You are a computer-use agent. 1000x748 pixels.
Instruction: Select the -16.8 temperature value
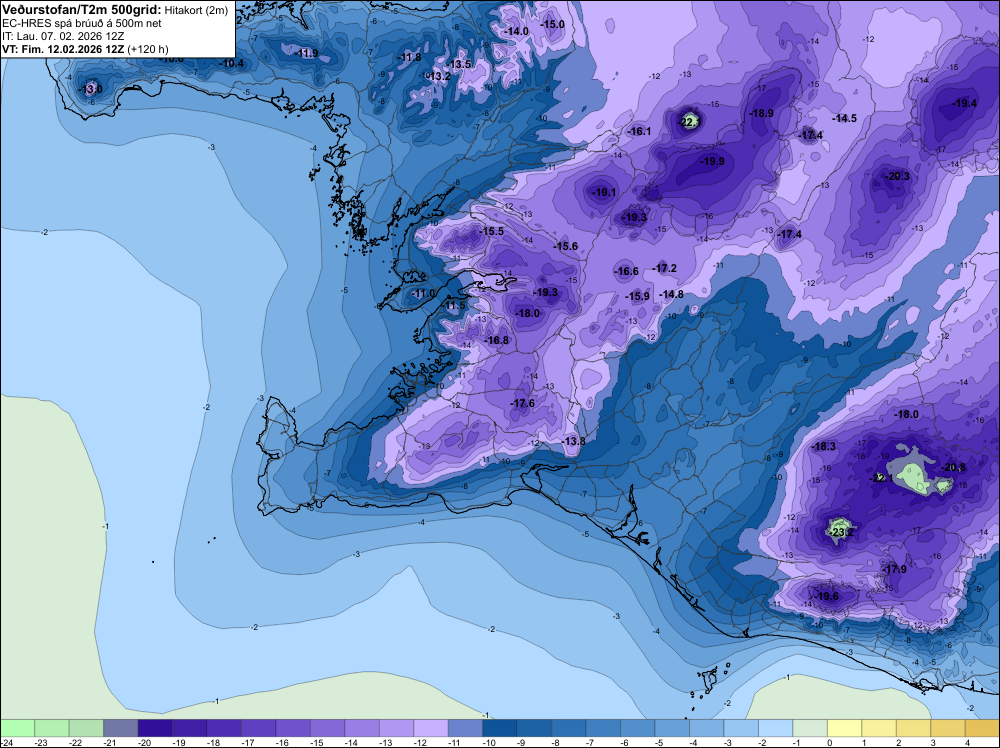497,341
